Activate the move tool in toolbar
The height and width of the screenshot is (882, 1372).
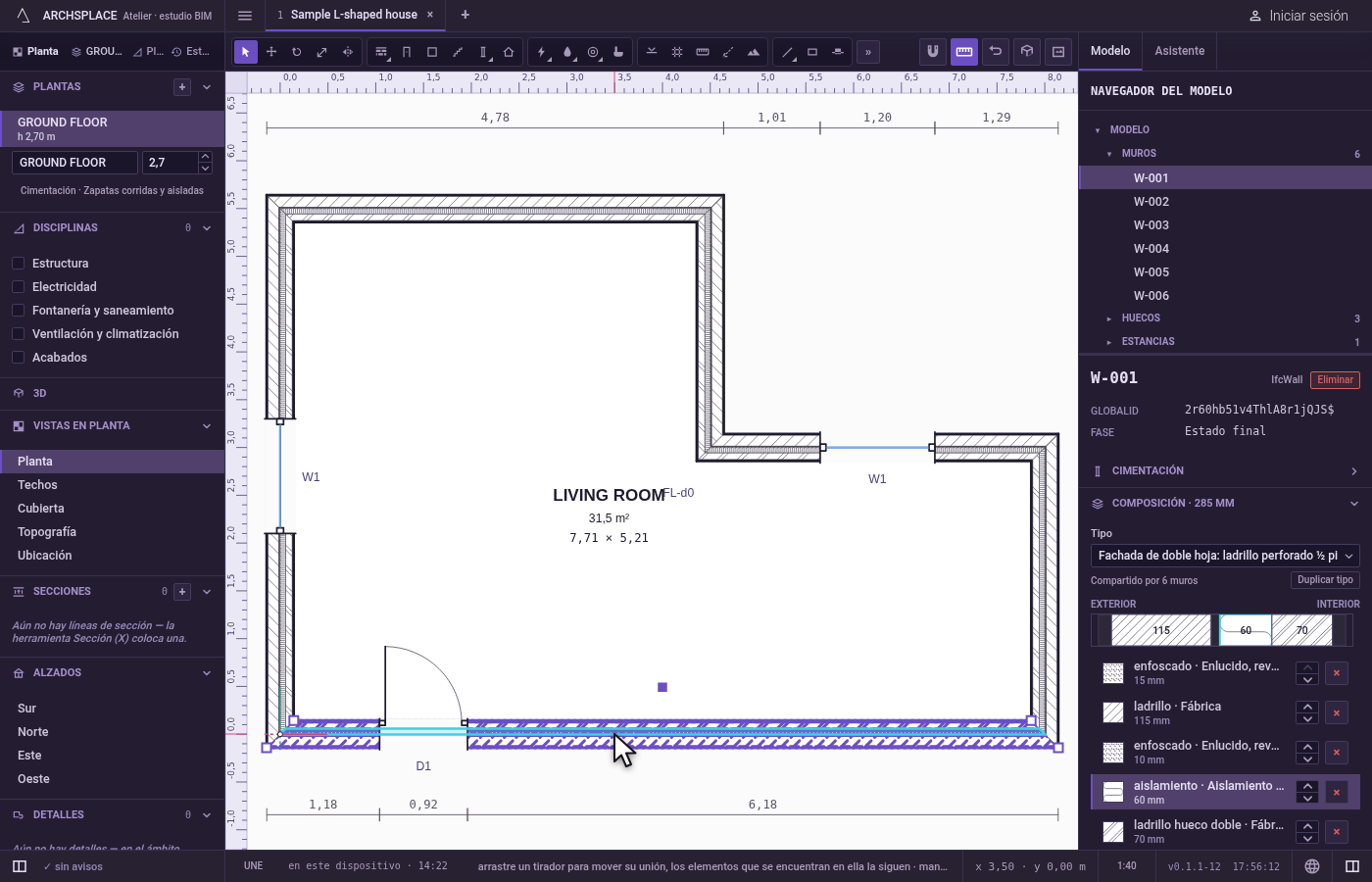(x=271, y=52)
